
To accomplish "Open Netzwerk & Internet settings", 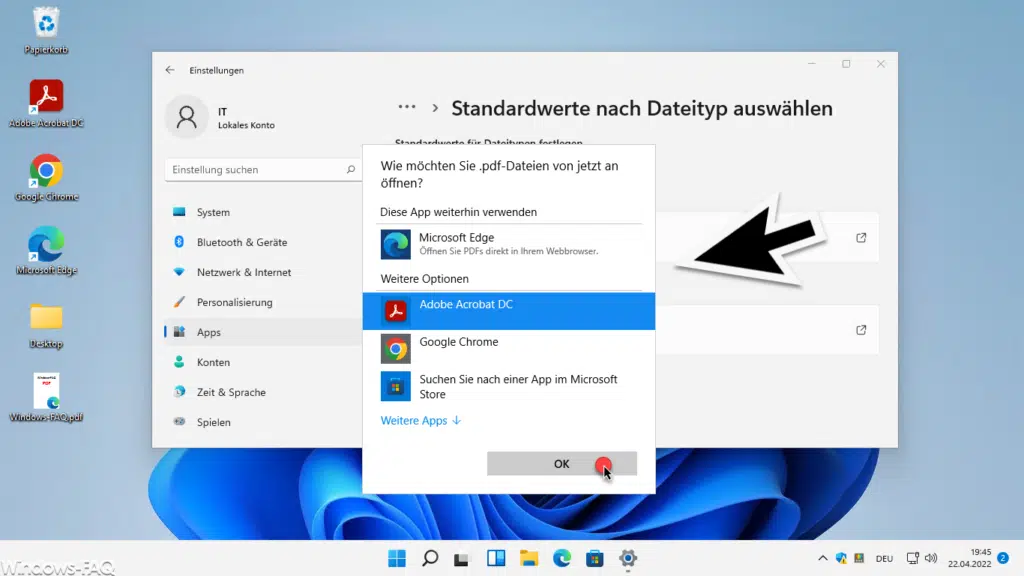I will 241,272.
